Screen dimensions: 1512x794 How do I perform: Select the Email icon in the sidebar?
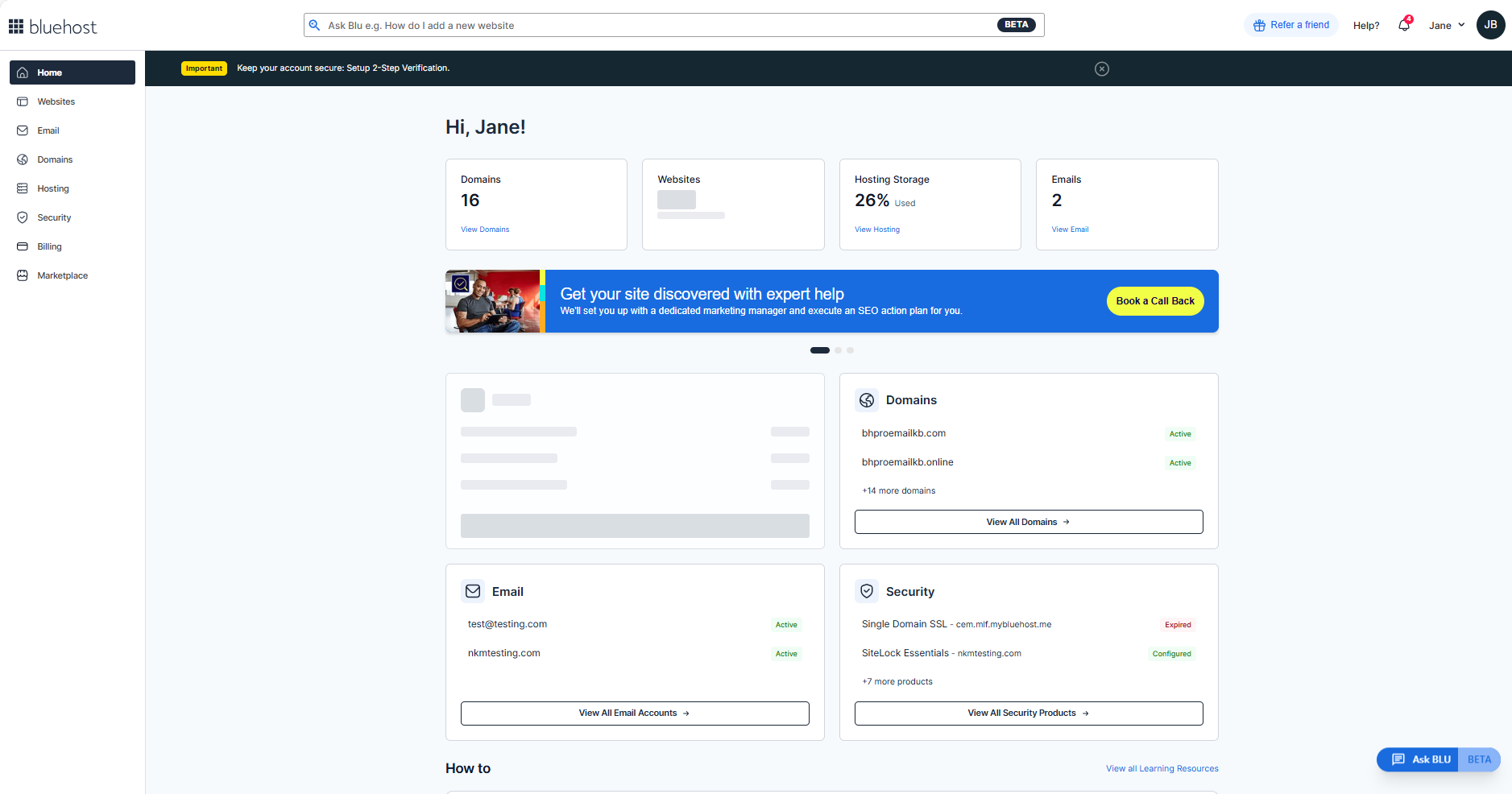pyautogui.click(x=48, y=130)
